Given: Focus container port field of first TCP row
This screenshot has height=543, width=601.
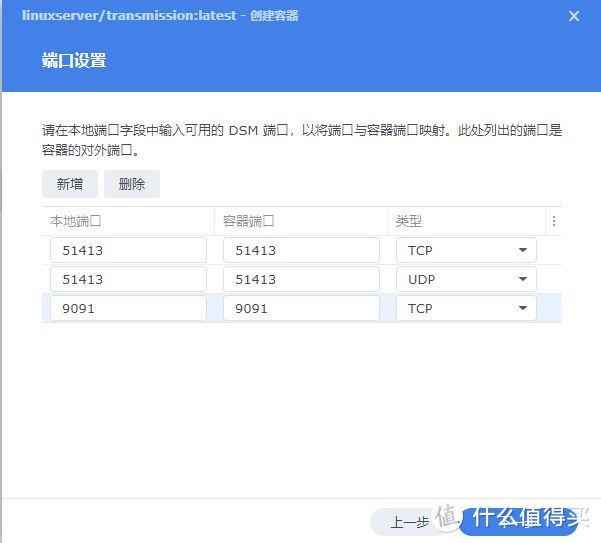Looking at the screenshot, I should [x=301, y=250].
